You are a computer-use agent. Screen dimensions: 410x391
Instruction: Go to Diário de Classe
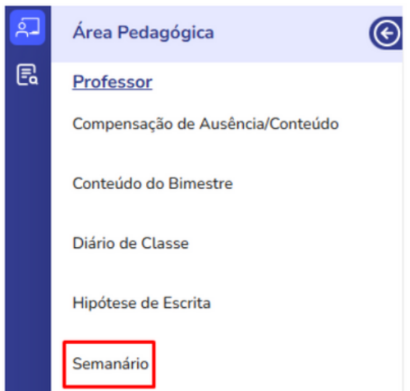(131, 243)
